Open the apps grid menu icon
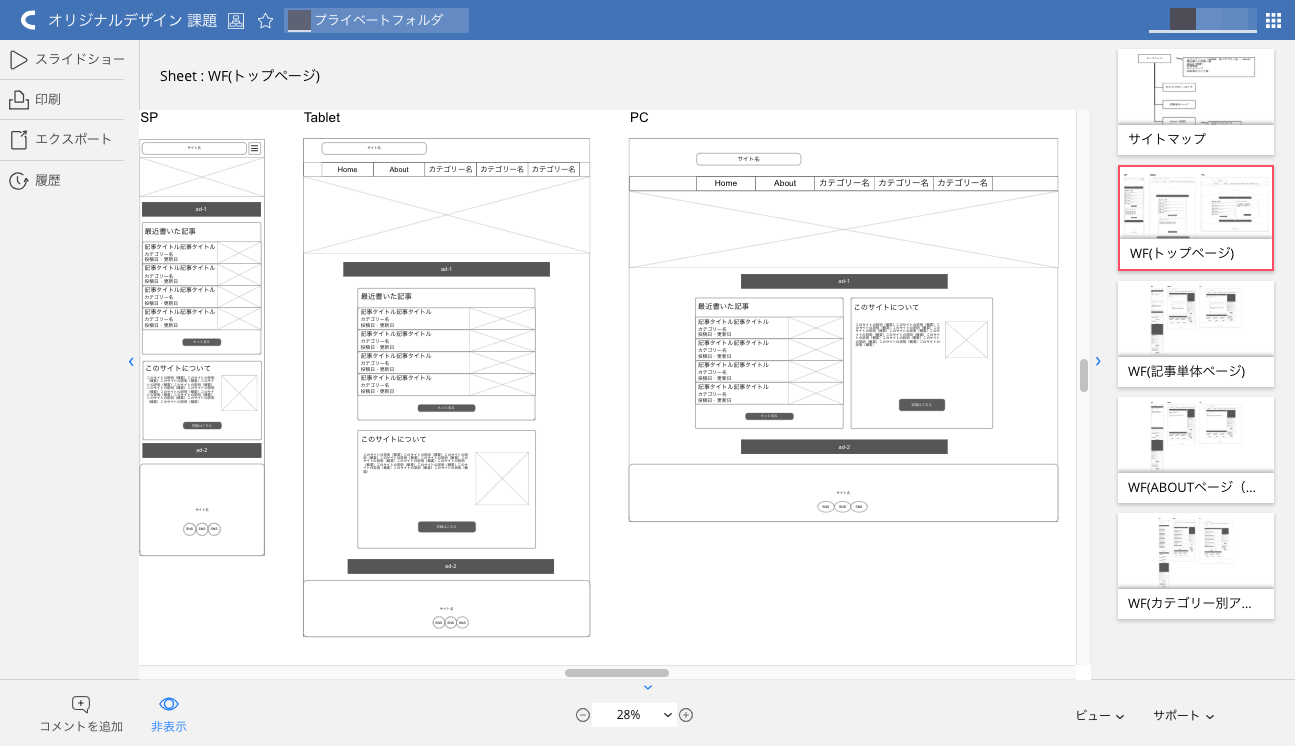 (x=1273, y=20)
